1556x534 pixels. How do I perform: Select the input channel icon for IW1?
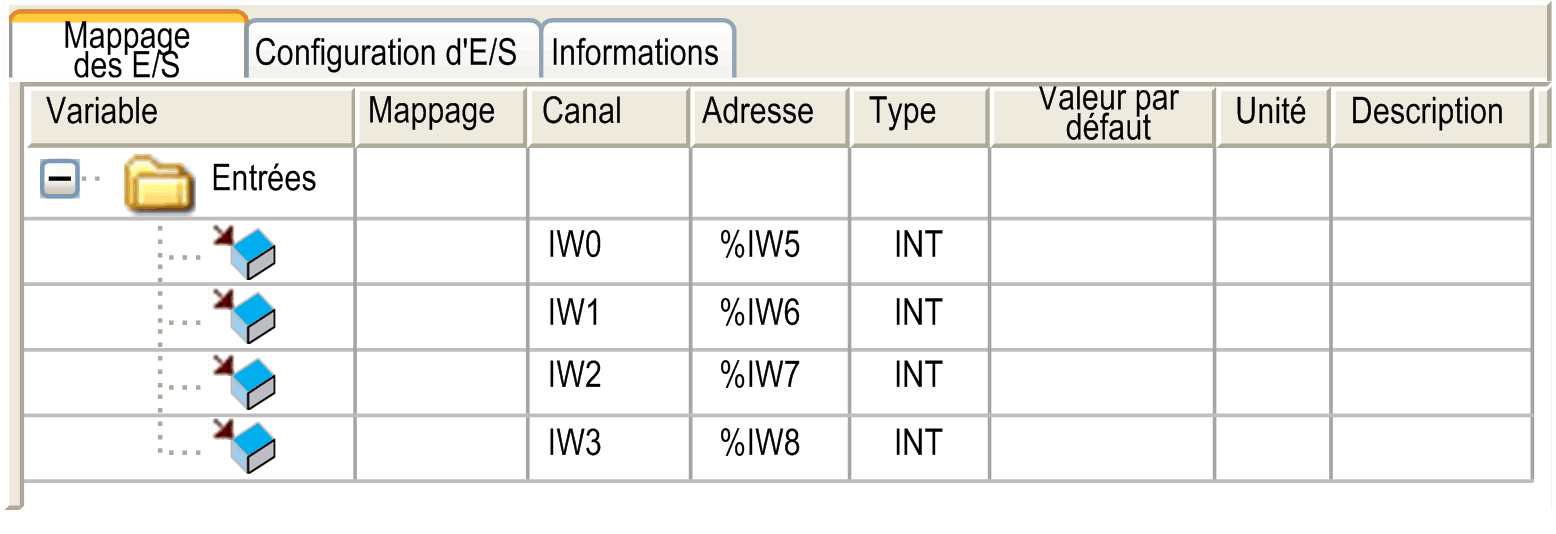coord(244,317)
